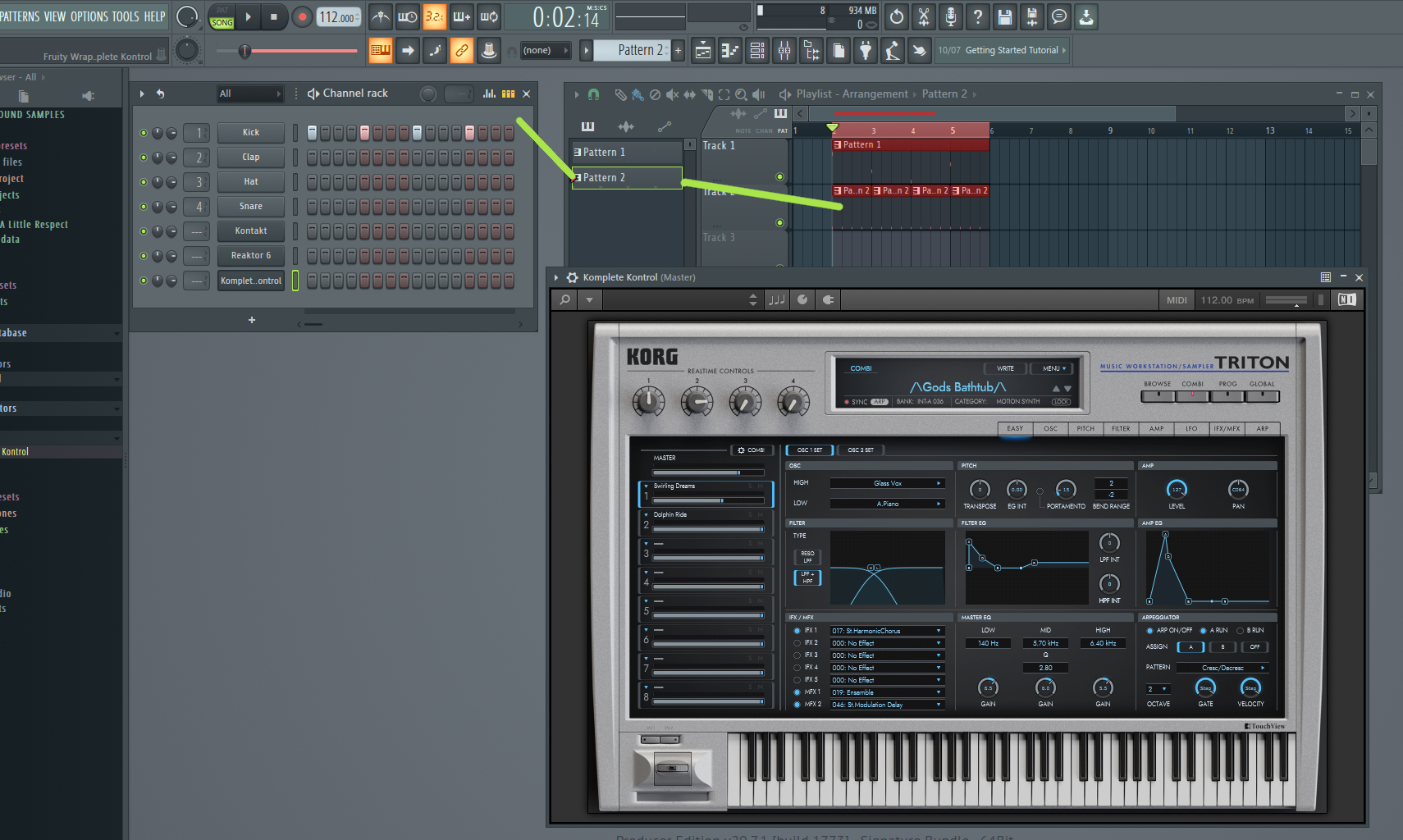This screenshot has height=840, width=1403.
Task: Enable B RUN in Arpeggiator
Action: tap(1240, 631)
